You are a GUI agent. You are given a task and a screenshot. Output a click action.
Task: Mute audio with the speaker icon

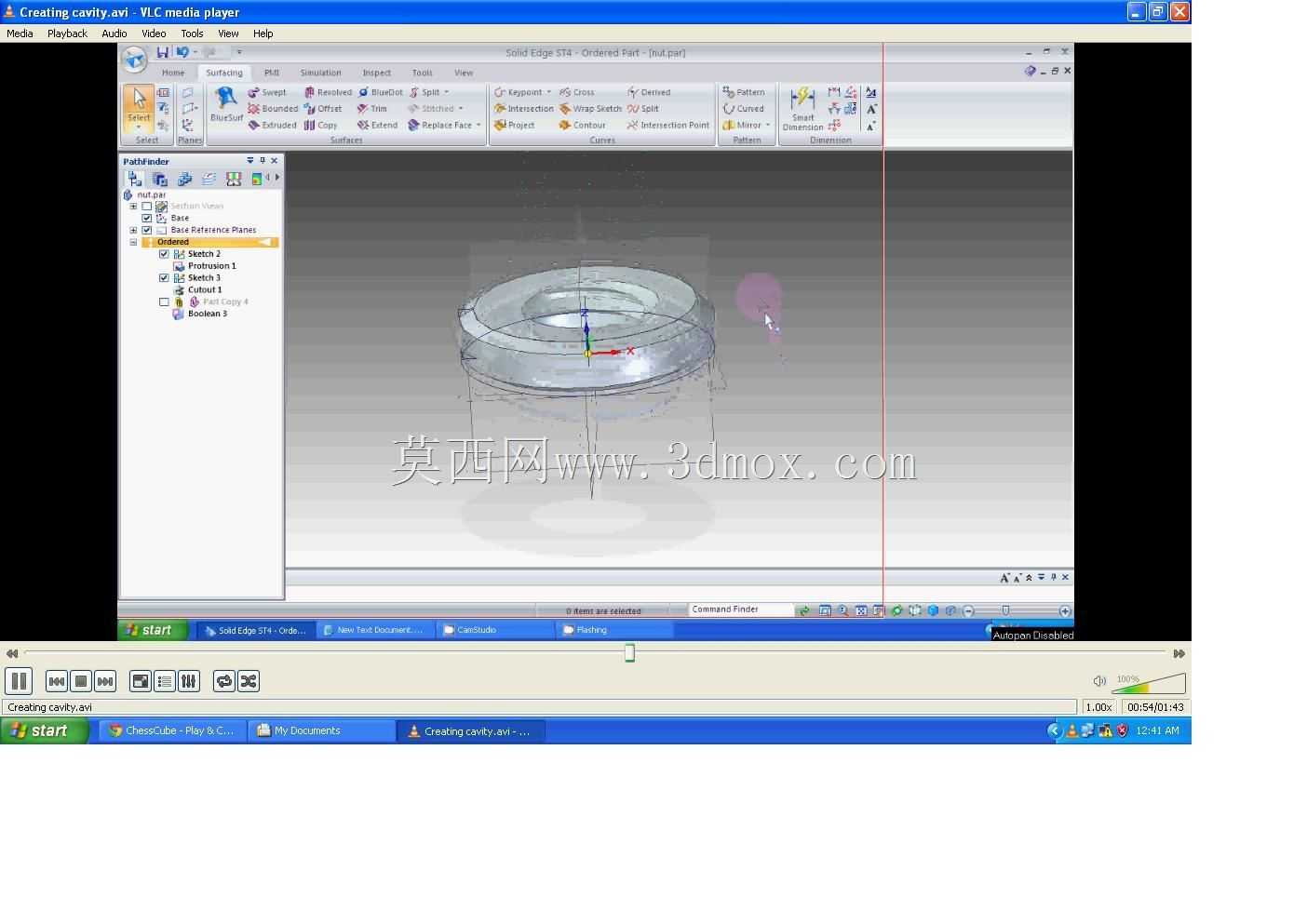click(1099, 681)
